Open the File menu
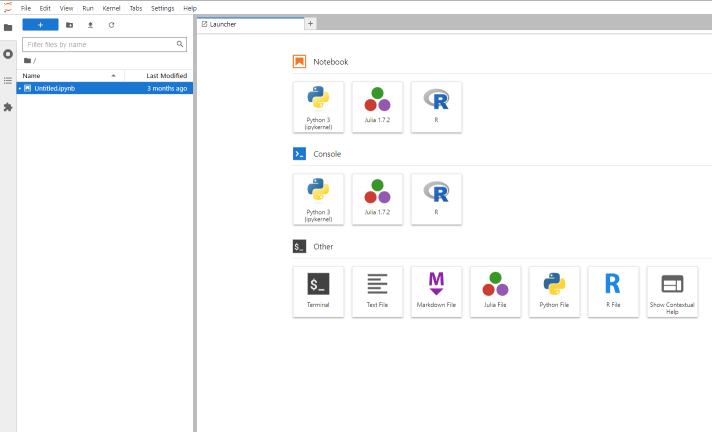712x432 pixels. (26, 8)
